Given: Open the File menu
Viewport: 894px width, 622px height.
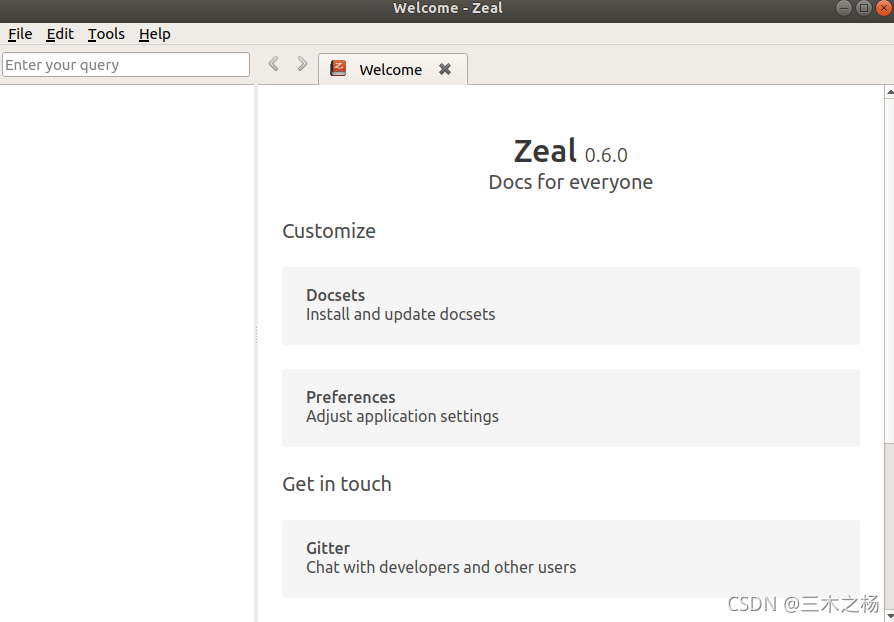Looking at the screenshot, I should click(x=20, y=34).
